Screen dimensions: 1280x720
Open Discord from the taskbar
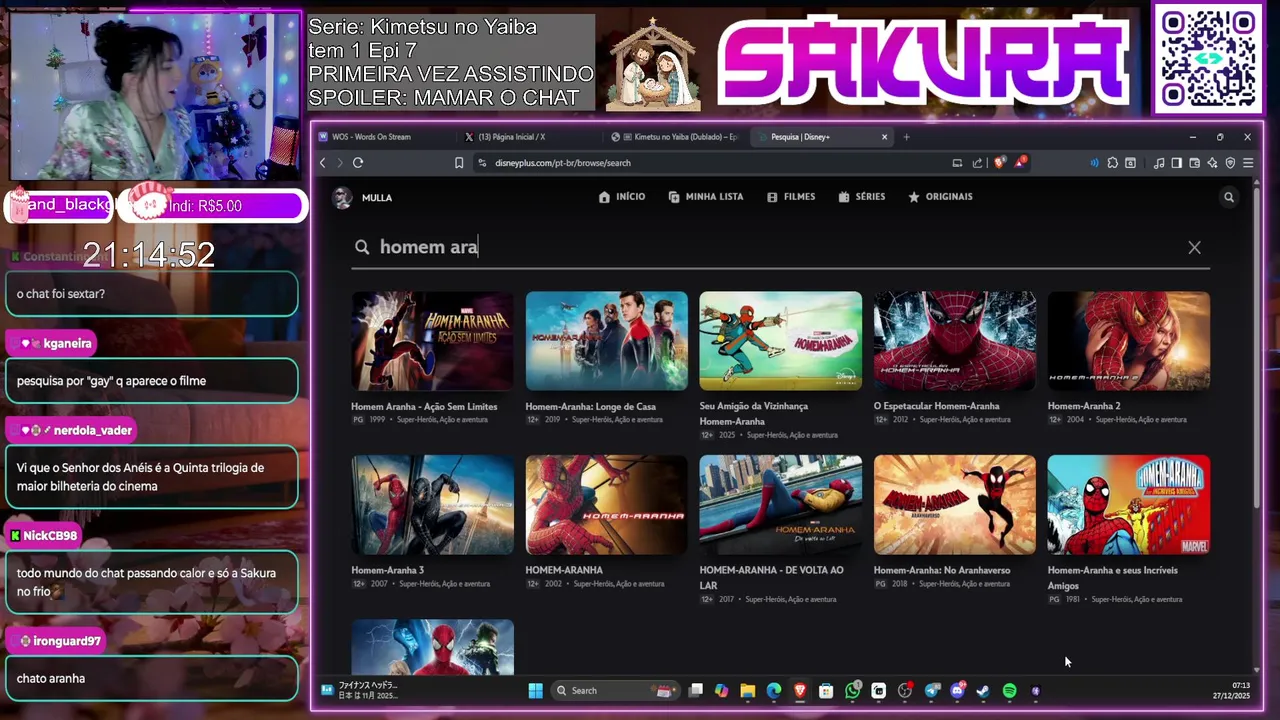[958, 691]
